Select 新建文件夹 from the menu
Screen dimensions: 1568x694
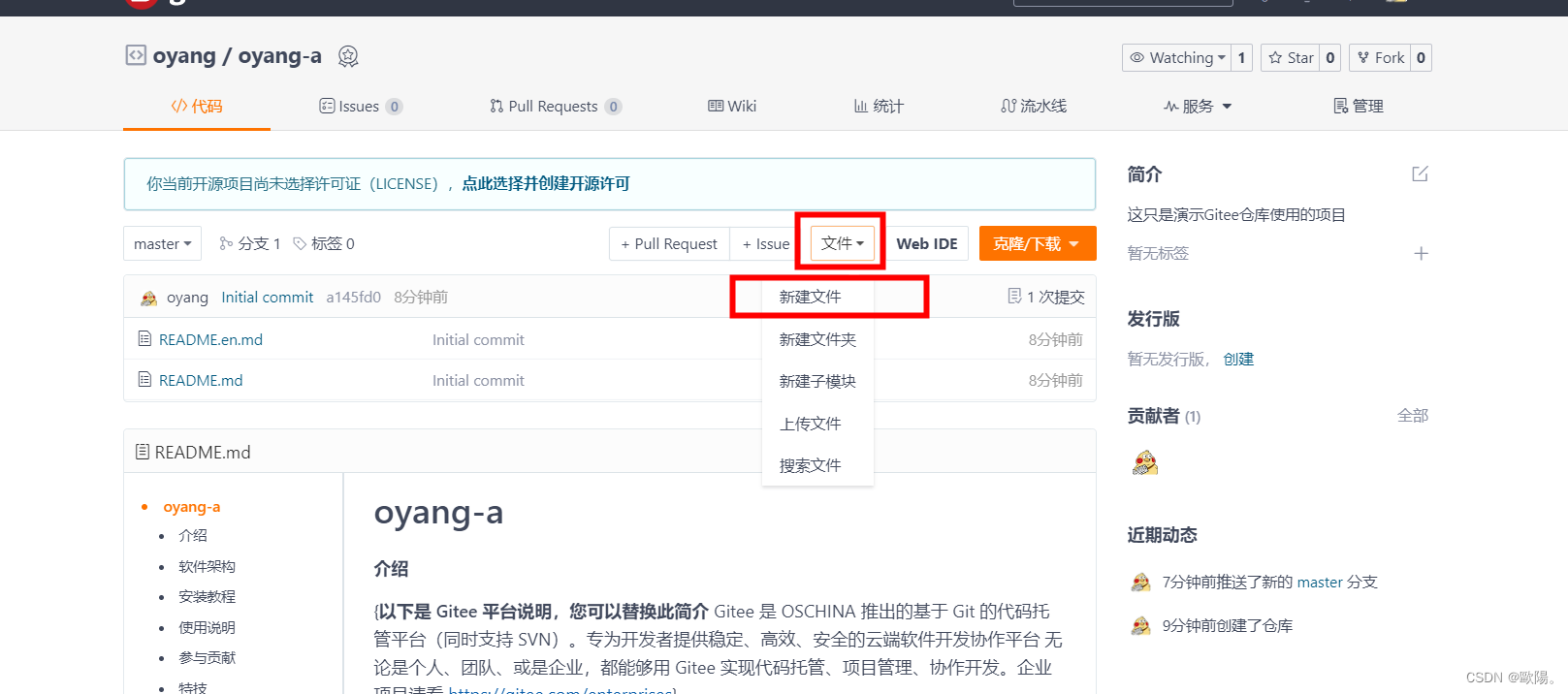[x=817, y=339]
